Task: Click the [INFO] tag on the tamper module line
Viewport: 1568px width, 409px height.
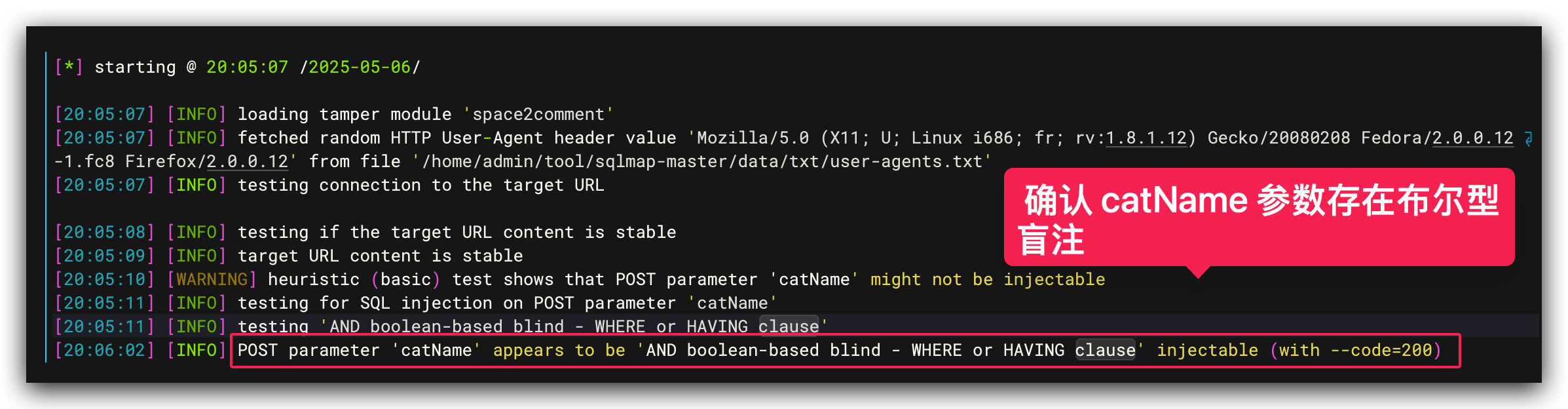Action: pyautogui.click(x=196, y=115)
